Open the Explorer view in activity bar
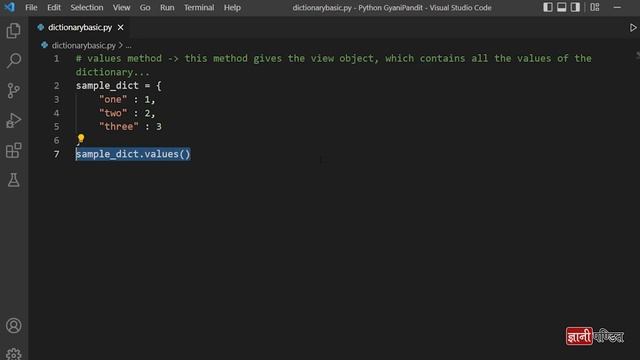 tap(13, 31)
